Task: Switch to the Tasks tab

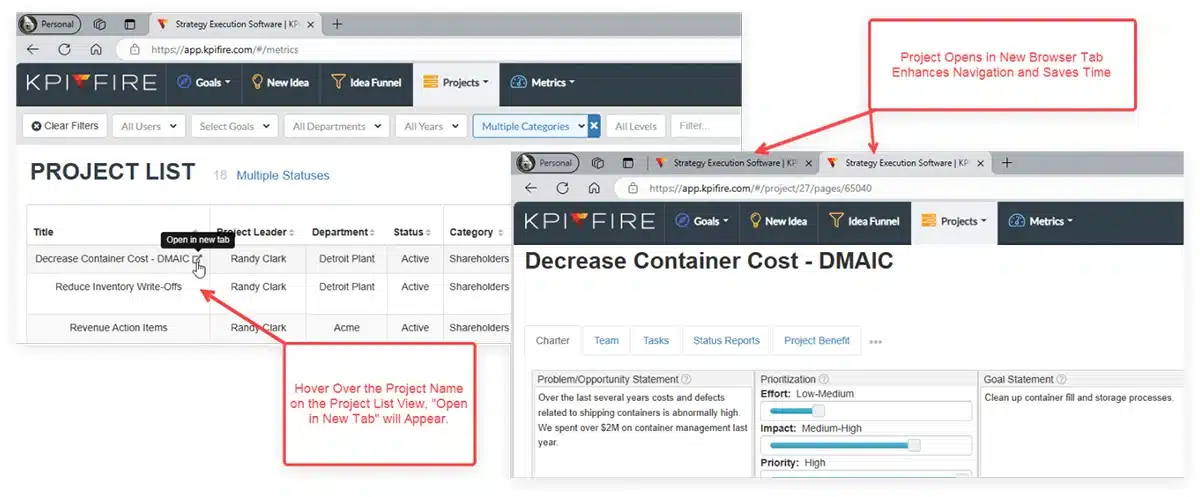Action: [x=656, y=341]
